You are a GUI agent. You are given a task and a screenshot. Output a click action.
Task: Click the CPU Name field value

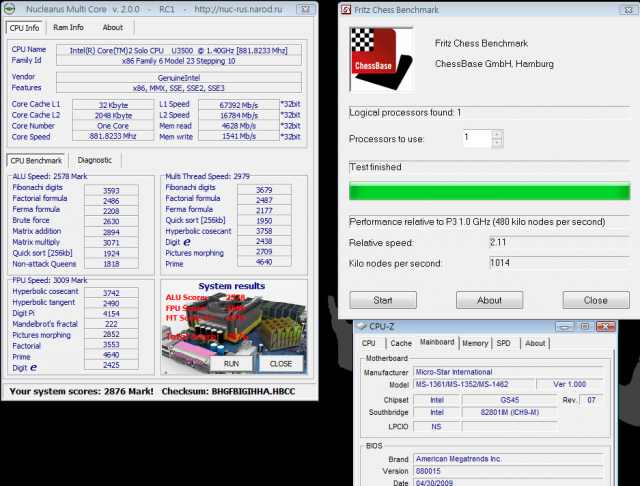click(x=179, y=50)
